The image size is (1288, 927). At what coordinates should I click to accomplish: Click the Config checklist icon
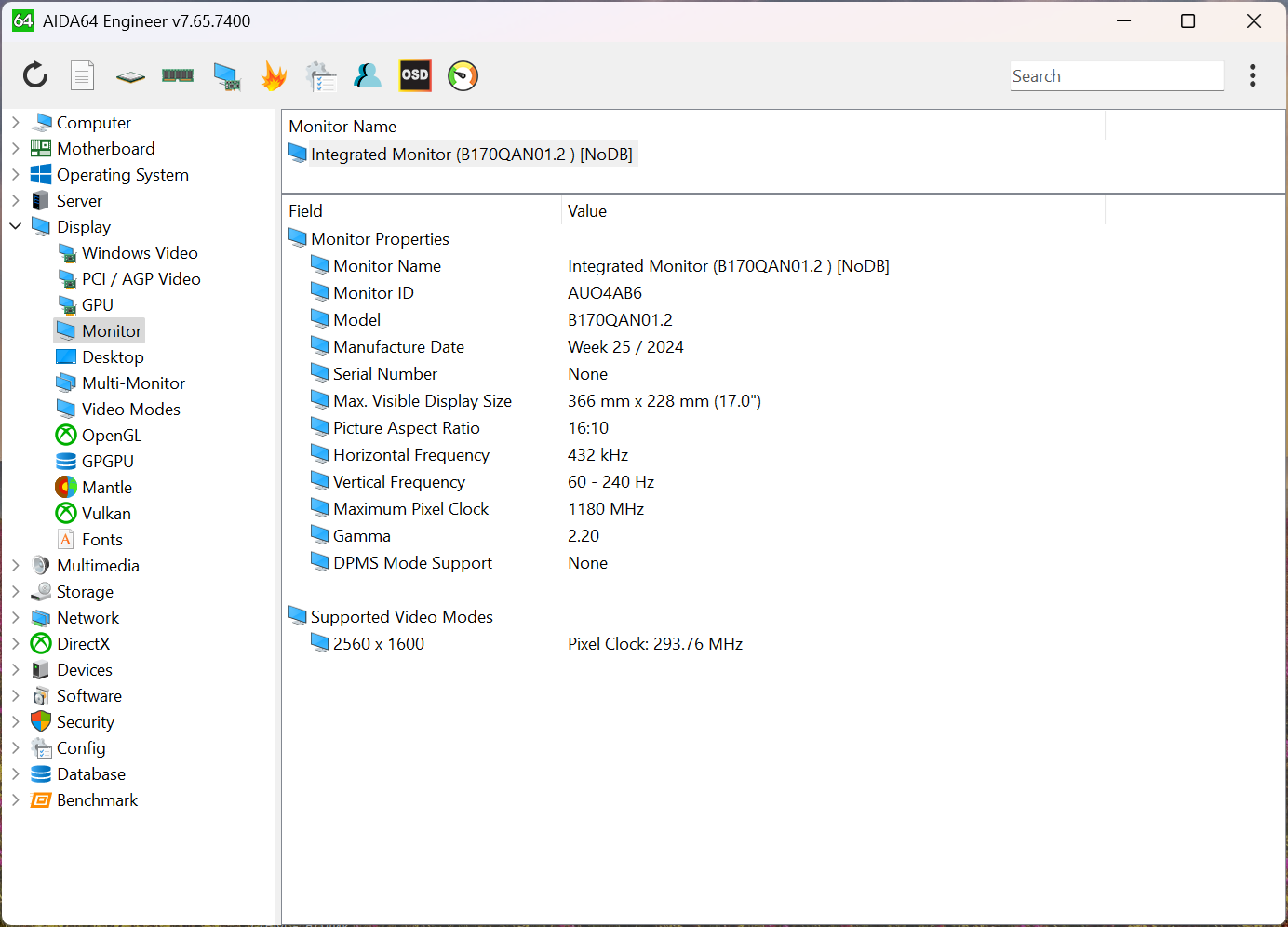click(41, 747)
